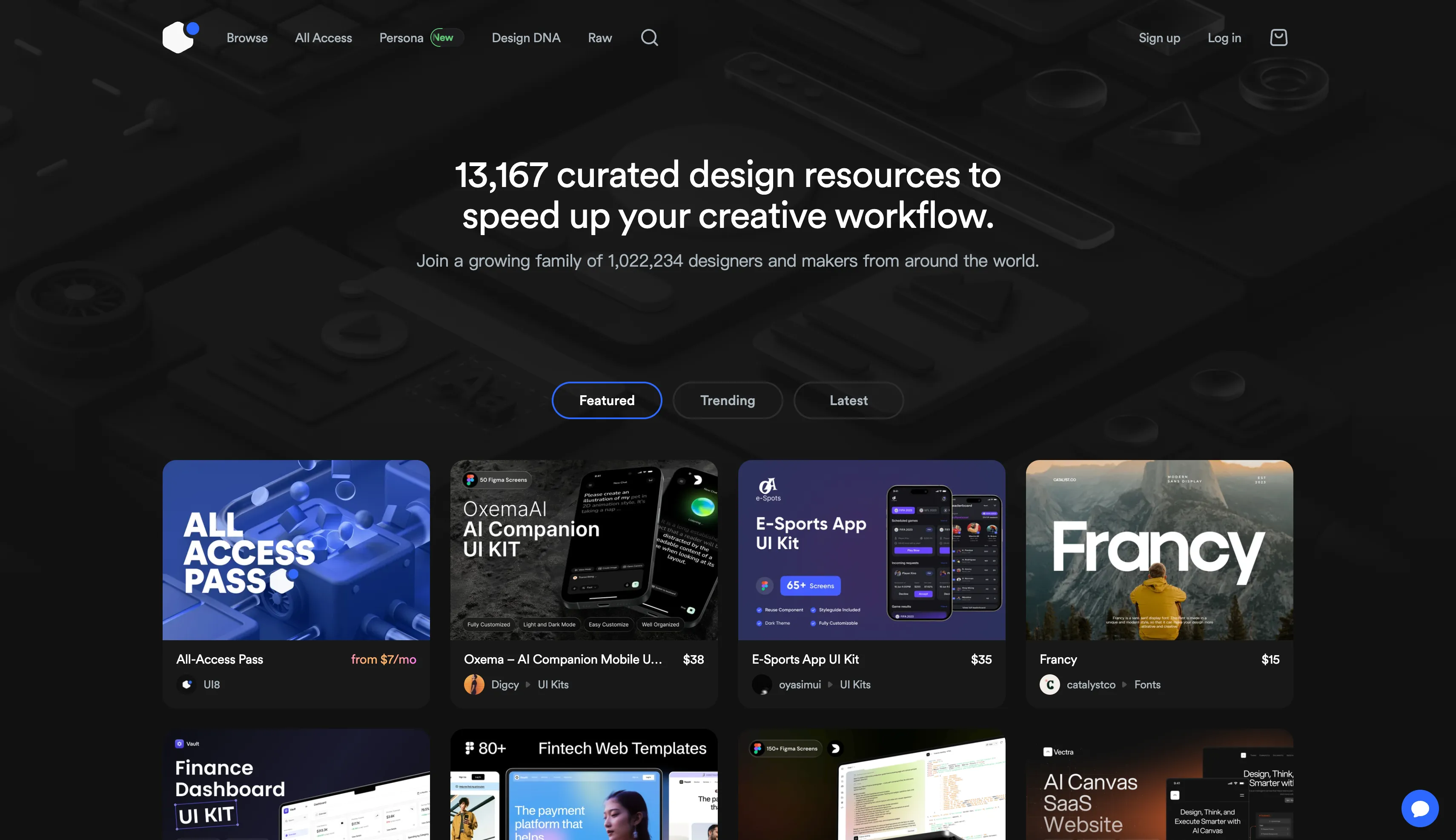Click Digcy author avatar
Image resolution: width=1456 pixels, height=840 pixels.
click(x=474, y=685)
